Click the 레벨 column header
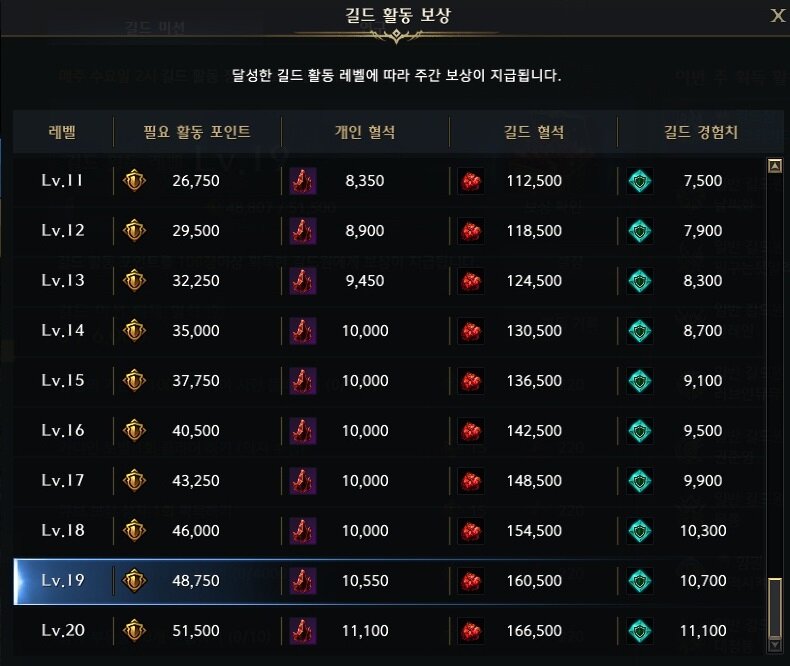Image resolution: width=790 pixels, height=666 pixels. click(62, 132)
